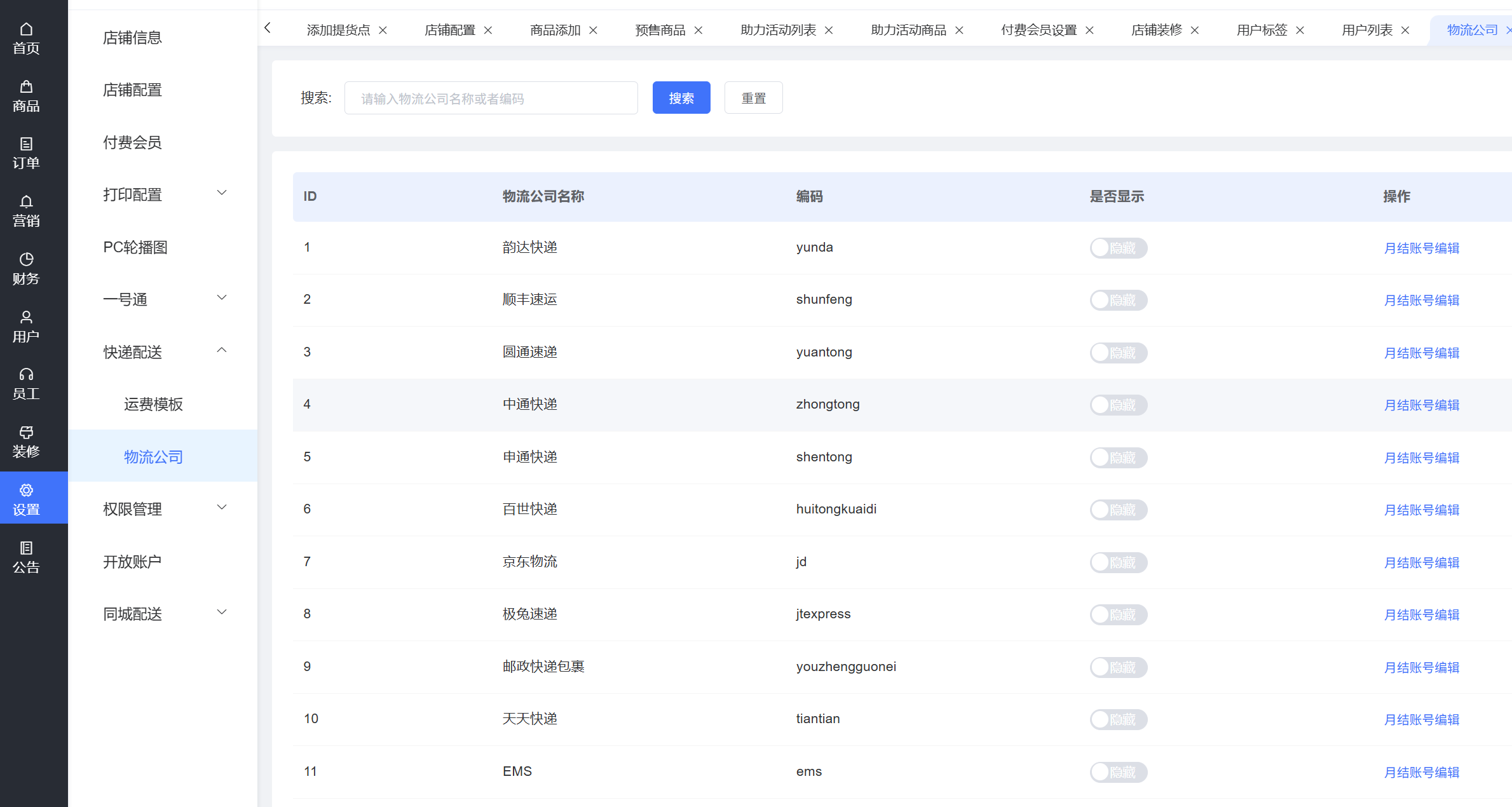Click 月结账号编辑 link for 顺丰速运
This screenshot has height=807, width=1512.
pos(1421,300)
